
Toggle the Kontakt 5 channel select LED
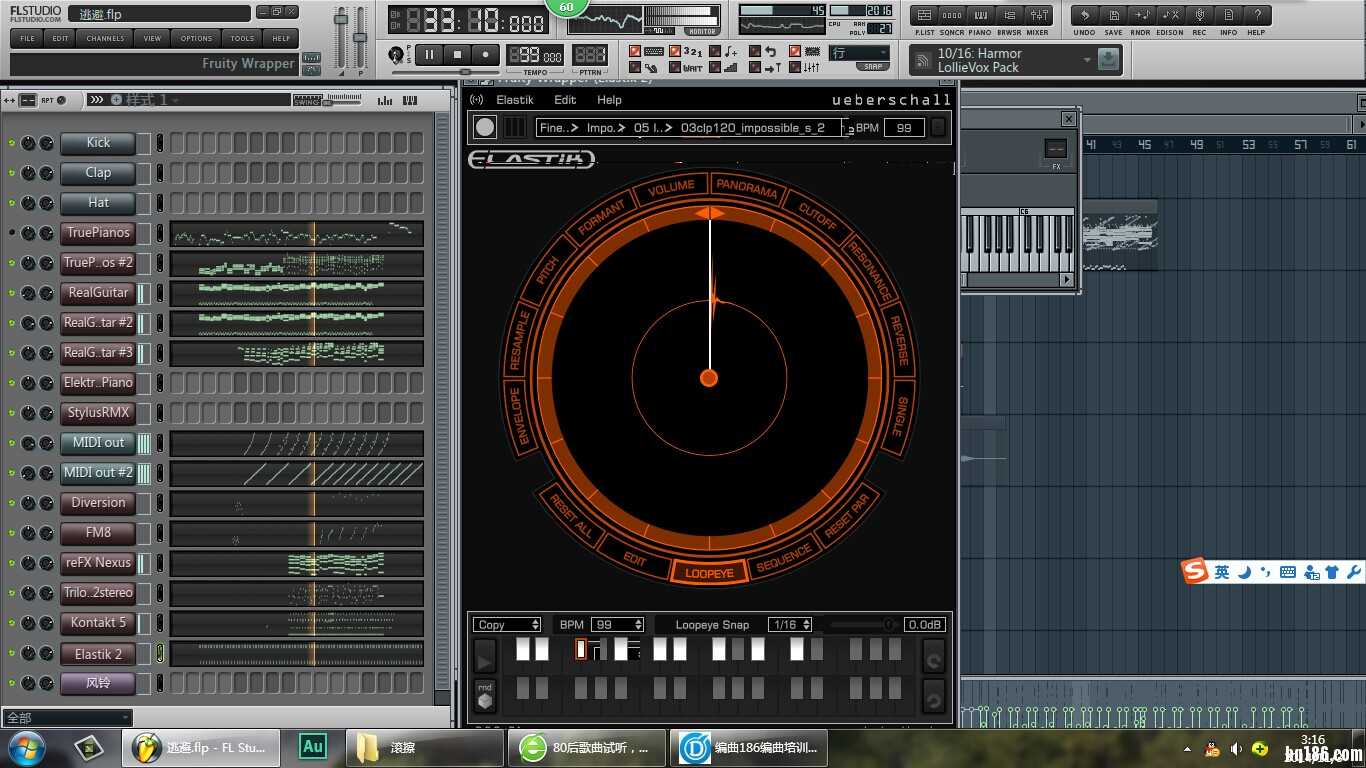(x=159, y=623)
